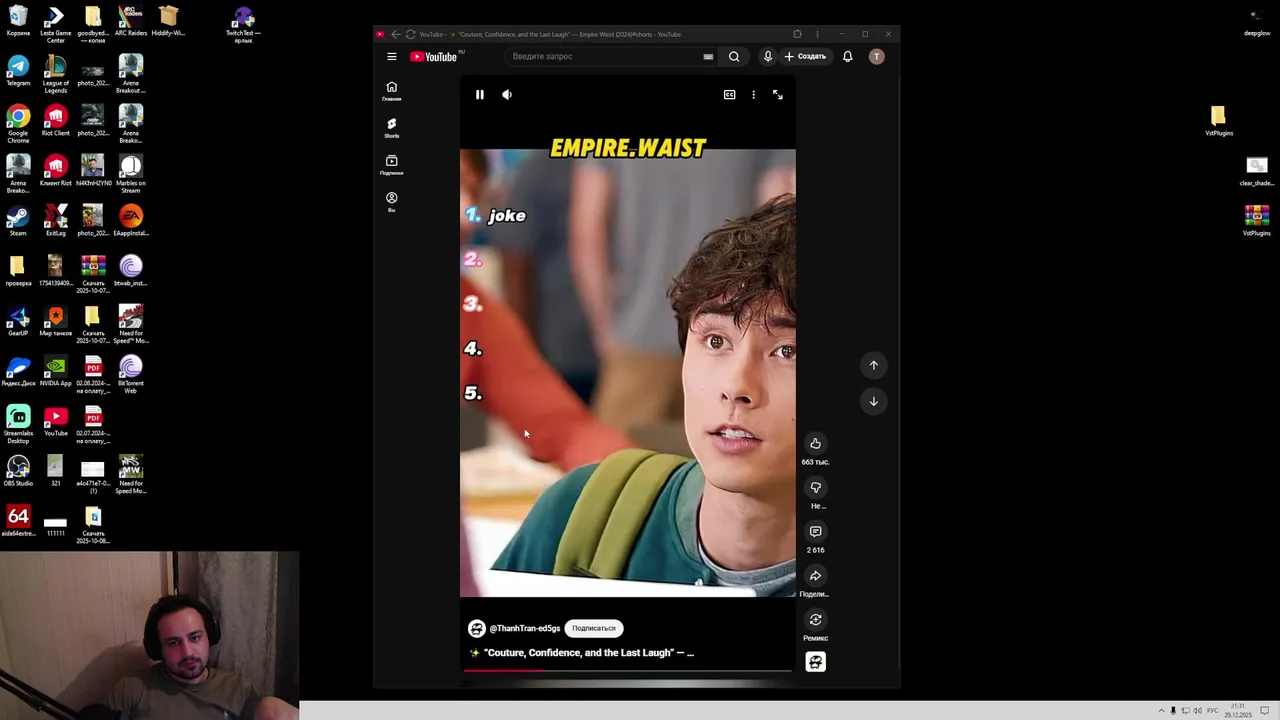Open the Short's three-dot options menu
This screenshot has height=720, width=1280.
point(753,95)
